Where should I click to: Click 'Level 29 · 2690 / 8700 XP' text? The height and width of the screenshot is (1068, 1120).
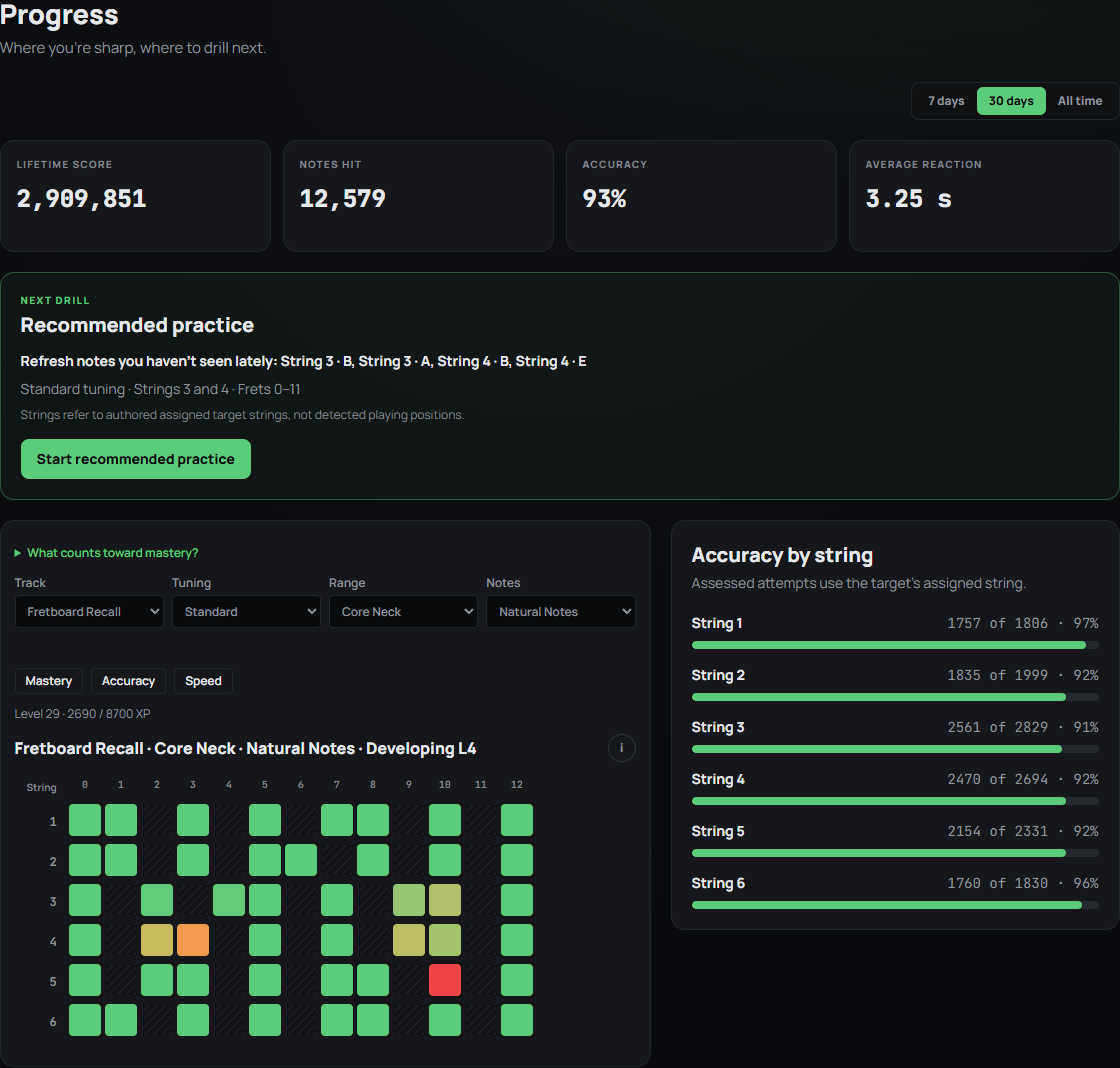[x=82, y=714]
